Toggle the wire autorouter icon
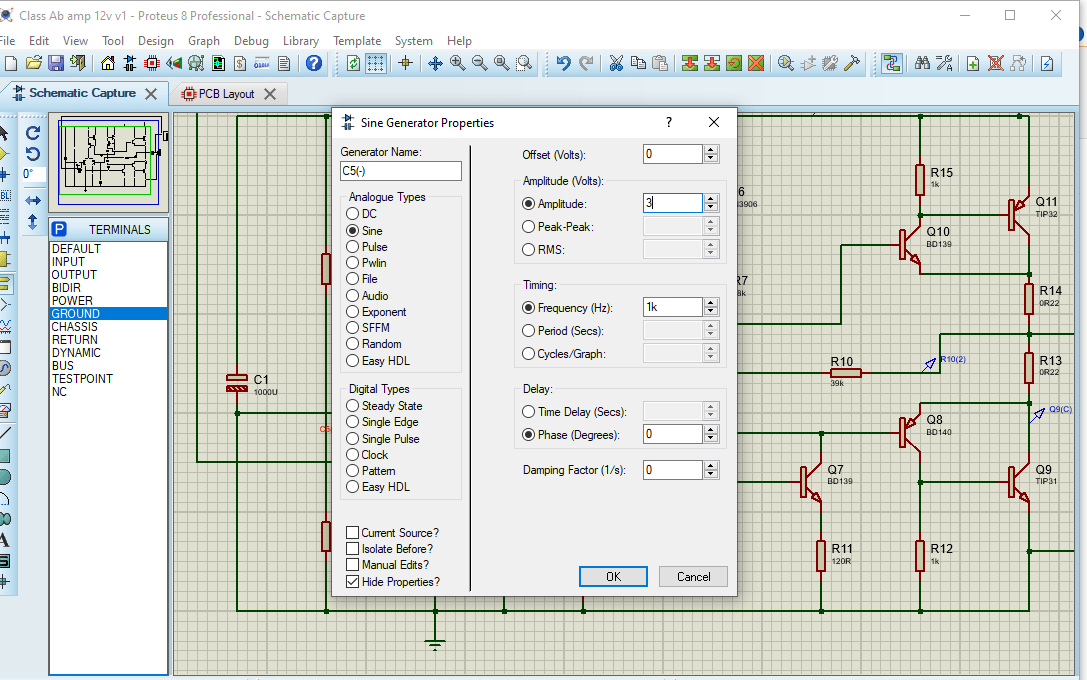 coord(892,64)
